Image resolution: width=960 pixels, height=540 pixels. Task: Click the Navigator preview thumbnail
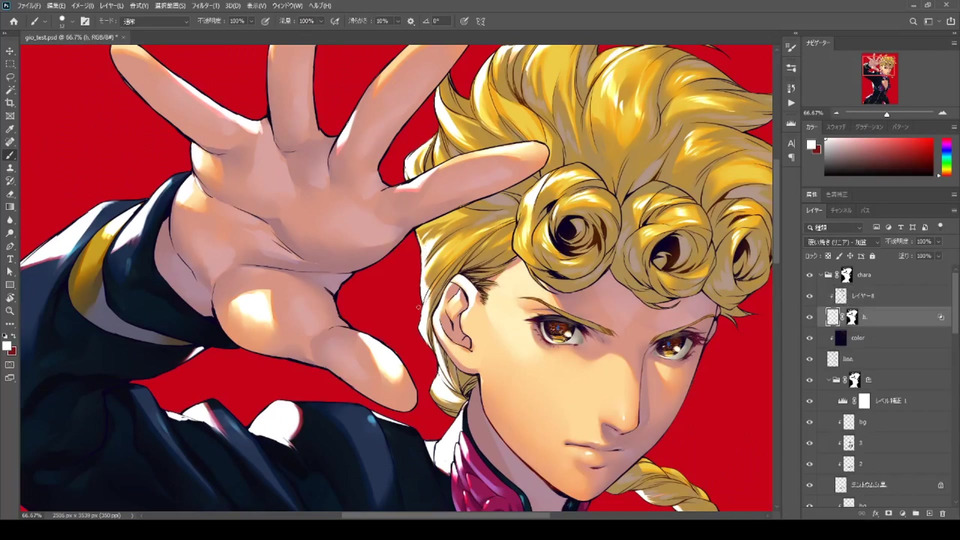pyautogui.click(x=879, y=78)
